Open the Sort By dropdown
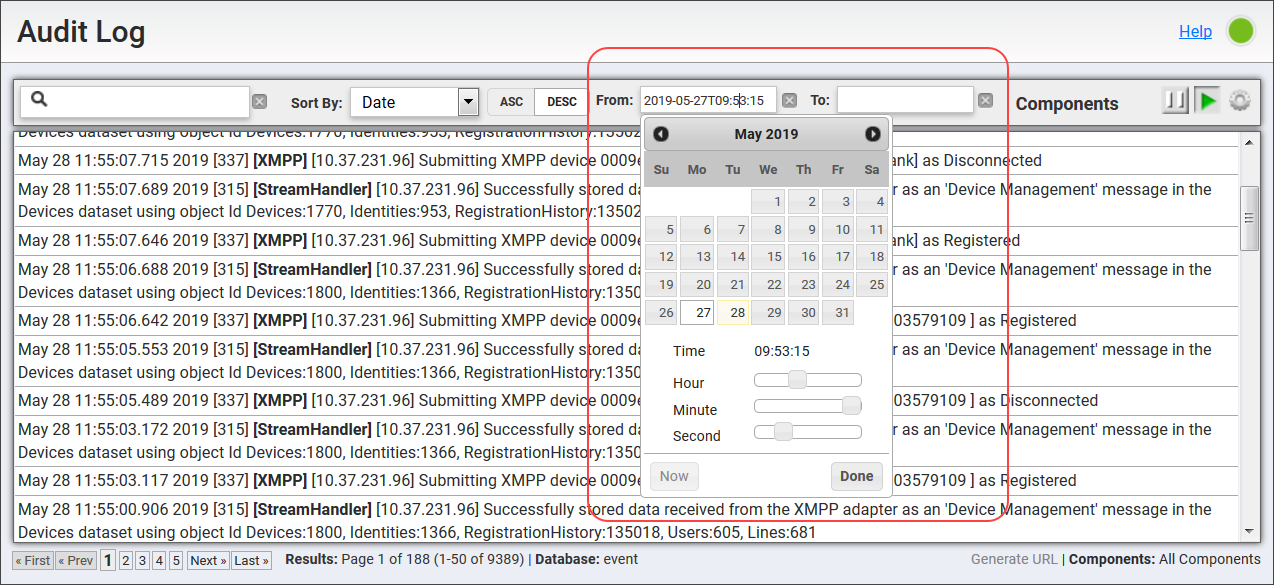Image resolution: width=1274 pixels, height=585 pixels. click(x=467, y=101)
